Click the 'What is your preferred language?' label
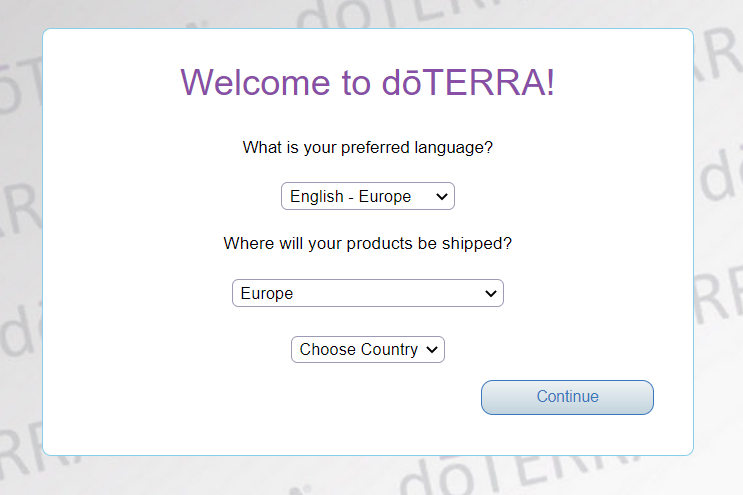This screenshot has height=495, width=743. point(367,148)
